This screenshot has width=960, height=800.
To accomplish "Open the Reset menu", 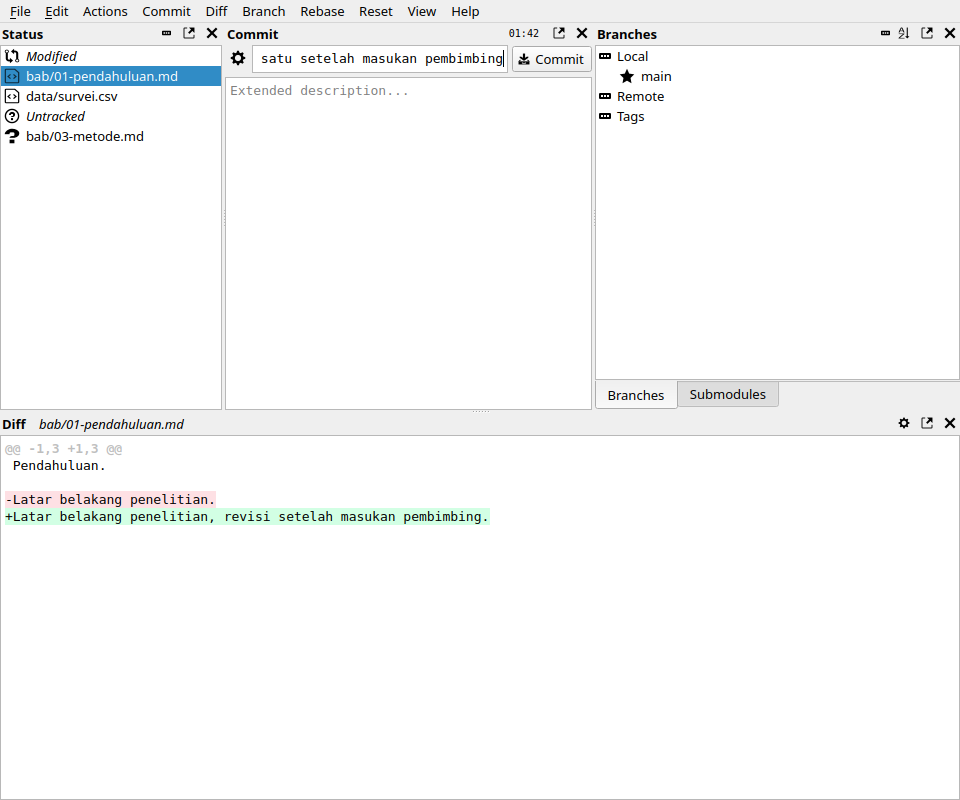I will [376, 12].
